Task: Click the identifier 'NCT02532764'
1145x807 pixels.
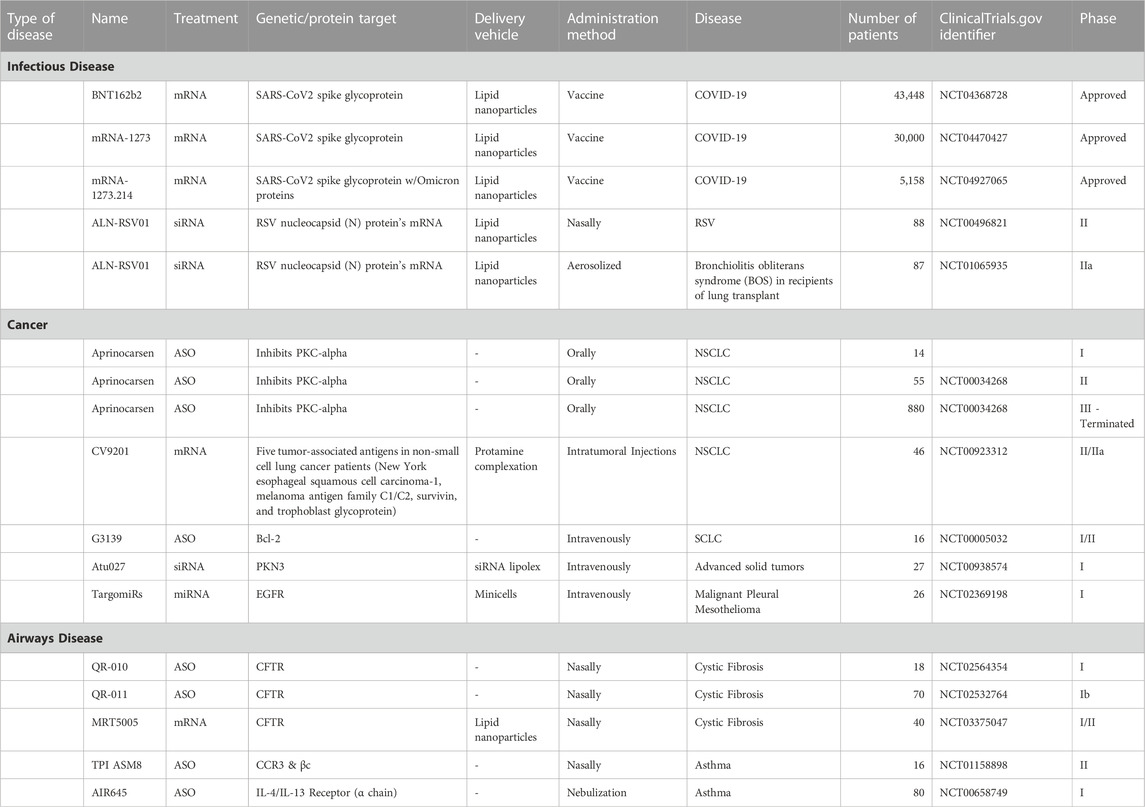Action: (x=973, y=695)
